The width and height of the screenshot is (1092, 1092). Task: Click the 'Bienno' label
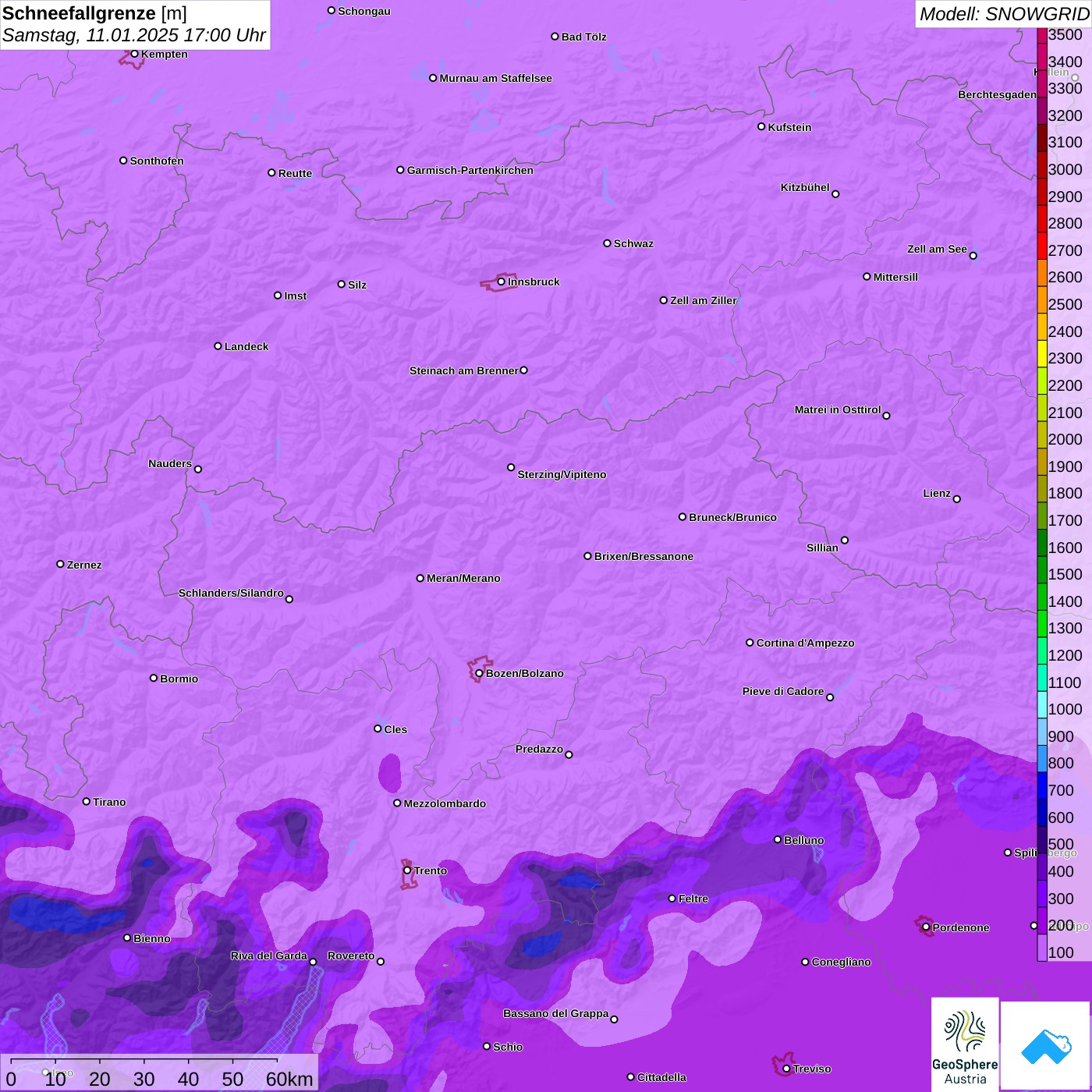coord(151,938)
